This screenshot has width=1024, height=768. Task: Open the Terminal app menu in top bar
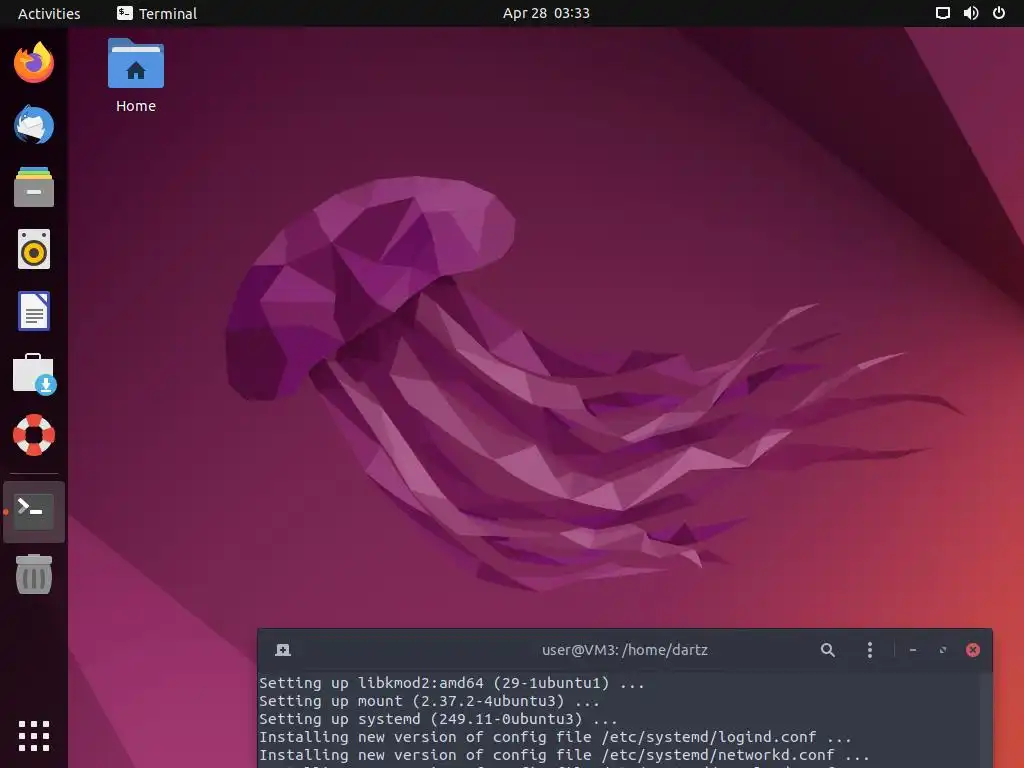point(157,13)
